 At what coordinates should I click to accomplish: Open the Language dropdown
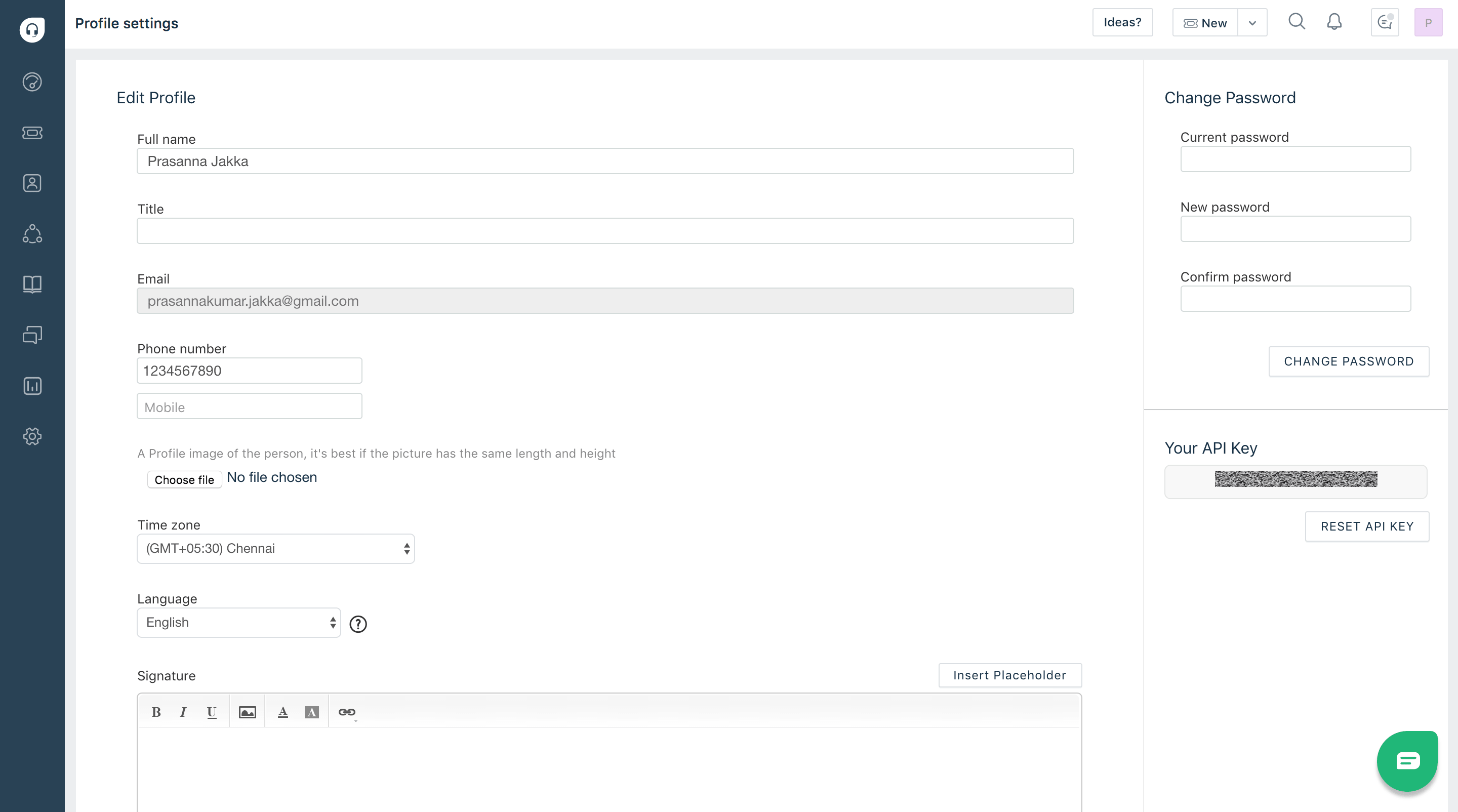pos(238,623)
